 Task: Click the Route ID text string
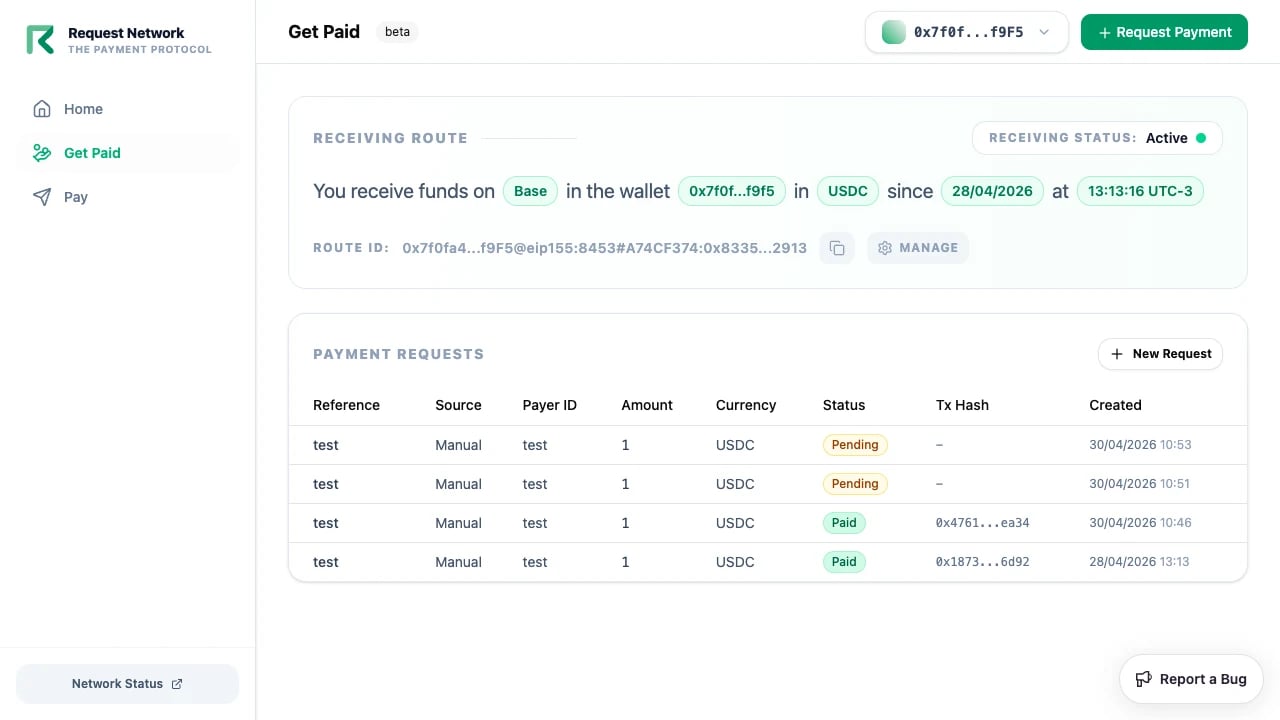click(604, 248)
